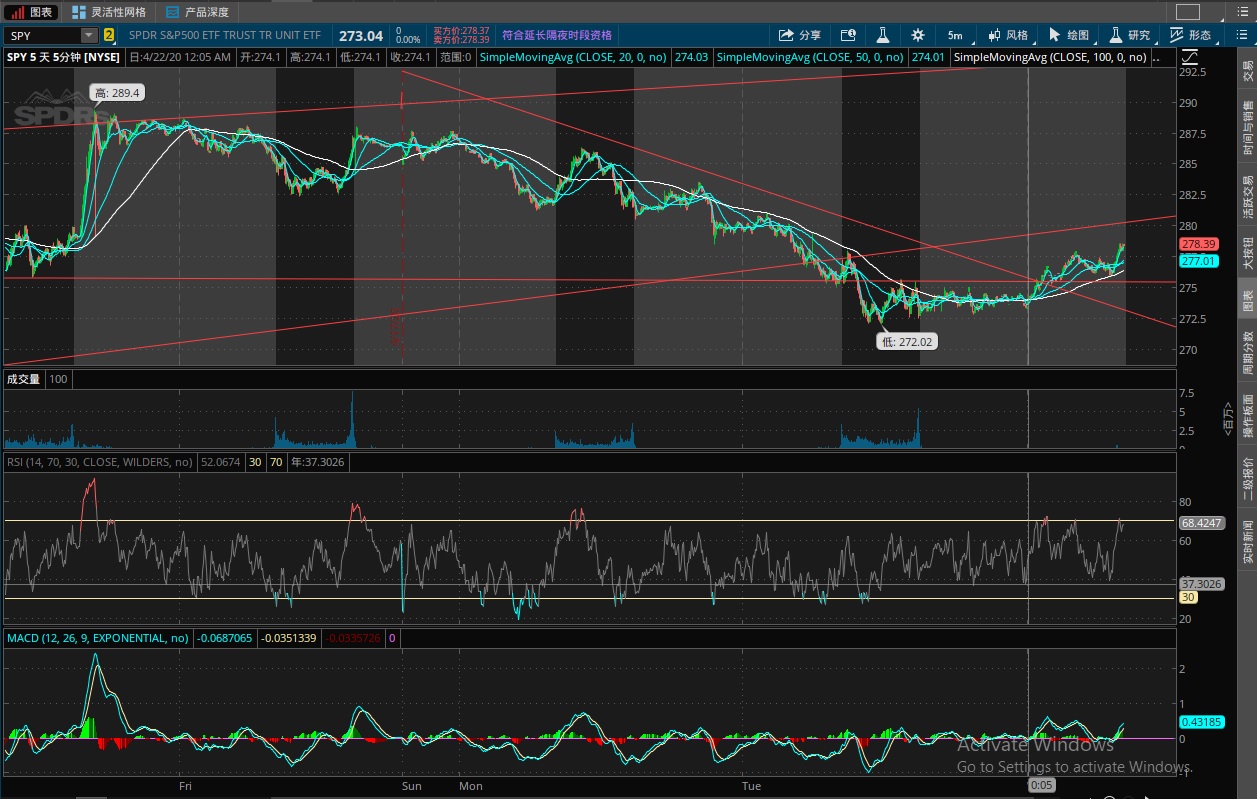The height and width of the screenshot is (799, 1257).
Task: Click the MACD value -0.0687065
Action: [224, 637]
